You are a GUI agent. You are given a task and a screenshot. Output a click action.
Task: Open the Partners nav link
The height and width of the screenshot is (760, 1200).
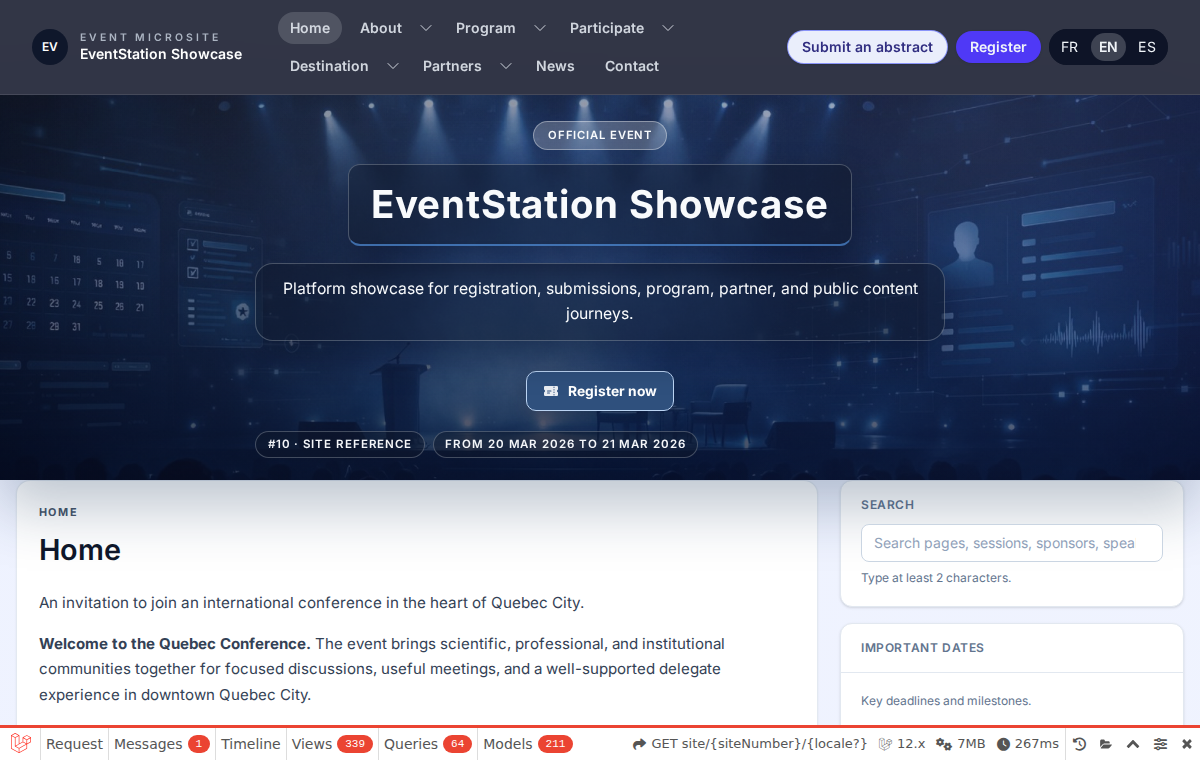pyautogui.click(x=452, y=66)
